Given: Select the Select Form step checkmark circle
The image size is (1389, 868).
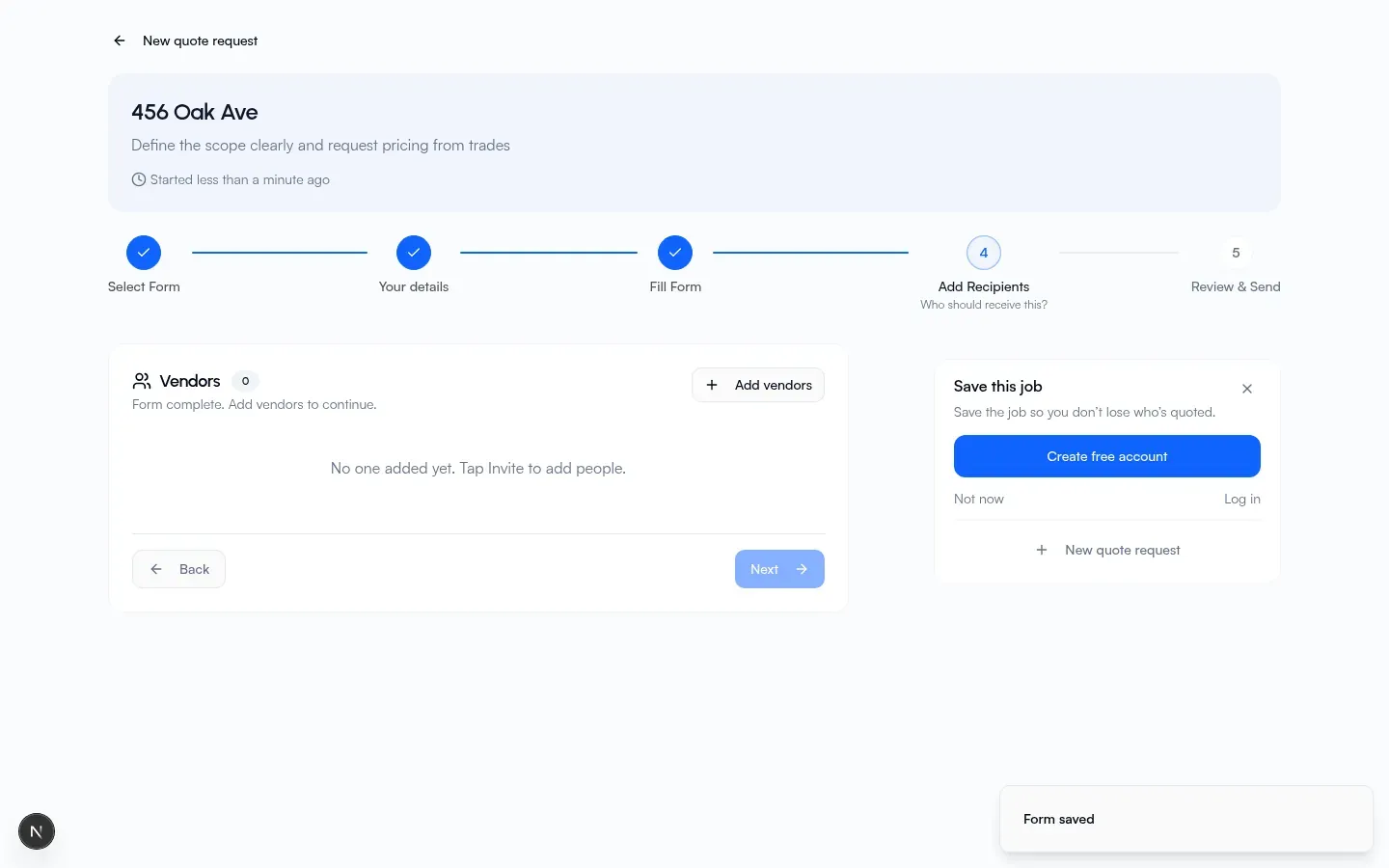Looking at the screenshot, I should [x=144, y=253].
